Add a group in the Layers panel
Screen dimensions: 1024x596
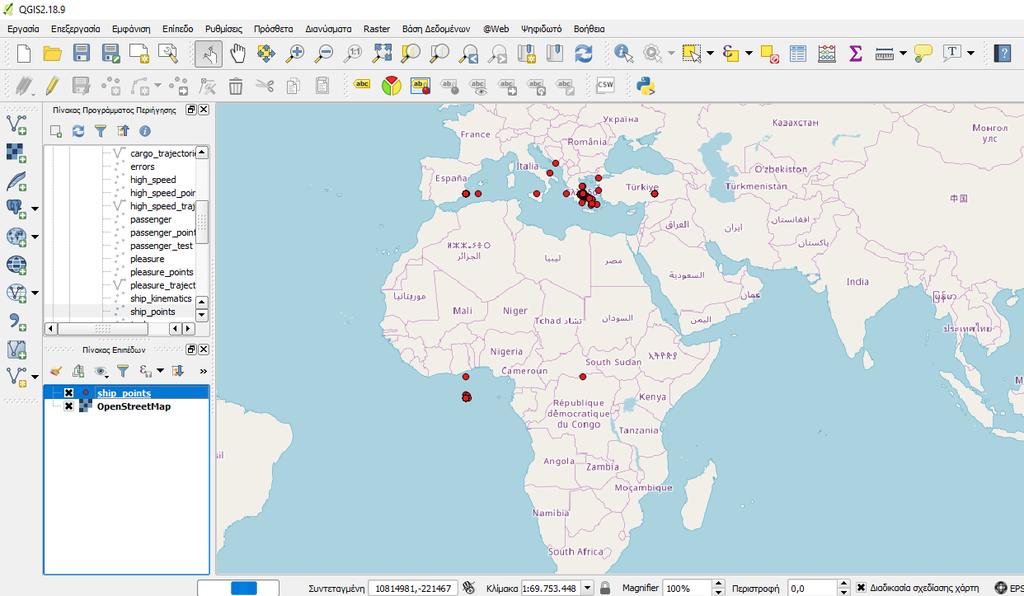[78, 371]
